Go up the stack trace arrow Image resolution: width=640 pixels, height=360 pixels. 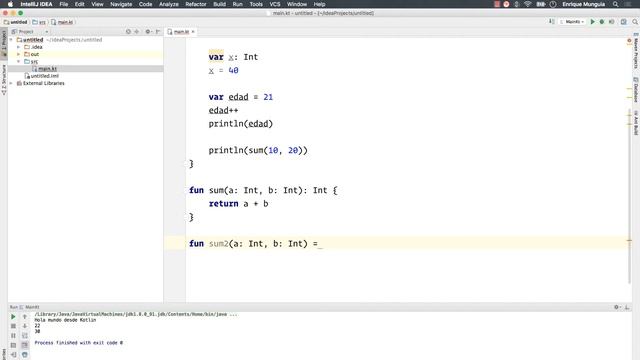tap(24, 317)
